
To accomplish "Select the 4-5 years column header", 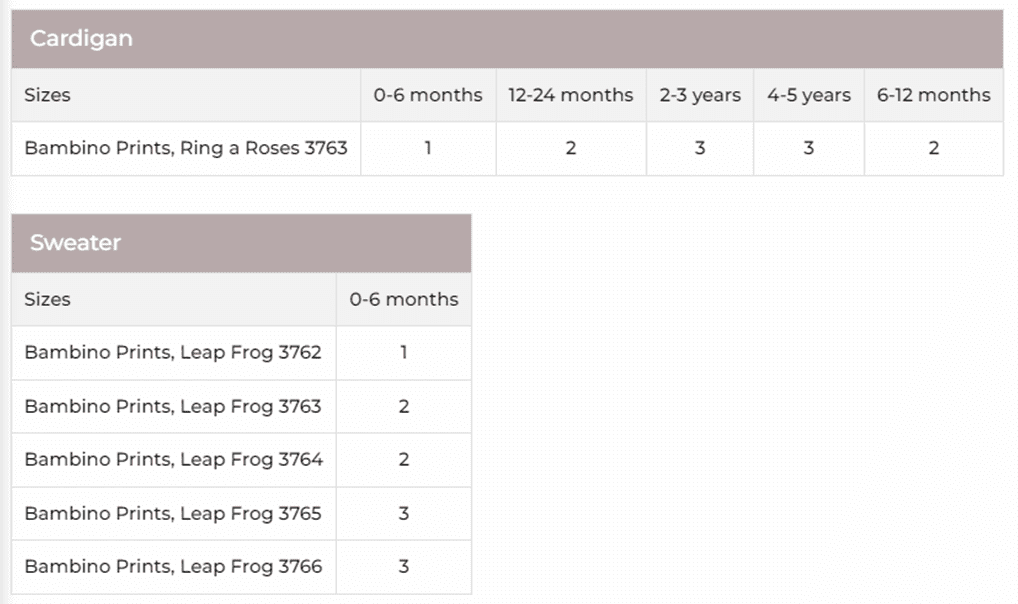I will (809, 95).
